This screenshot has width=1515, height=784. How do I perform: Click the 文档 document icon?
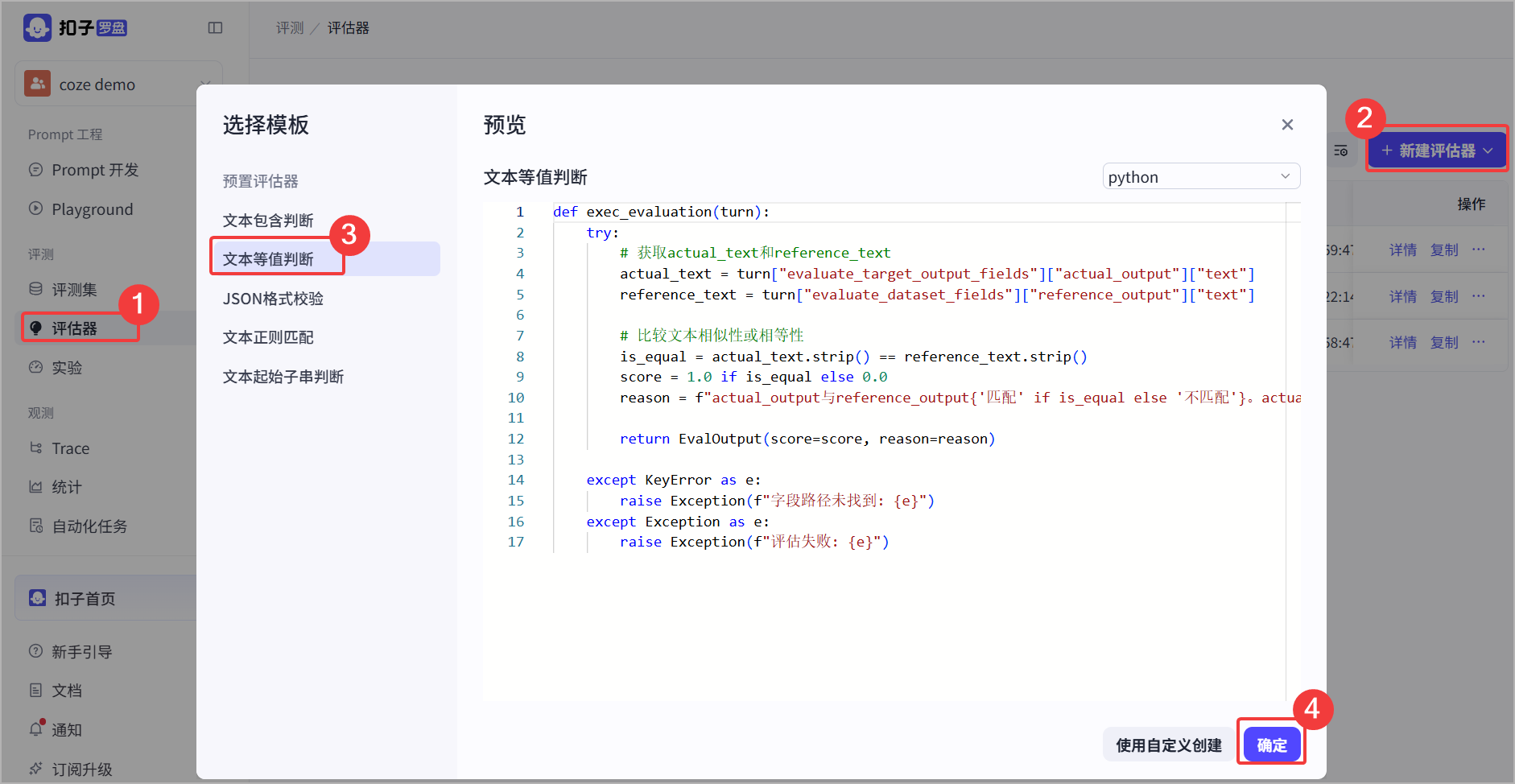pos(35,690)
